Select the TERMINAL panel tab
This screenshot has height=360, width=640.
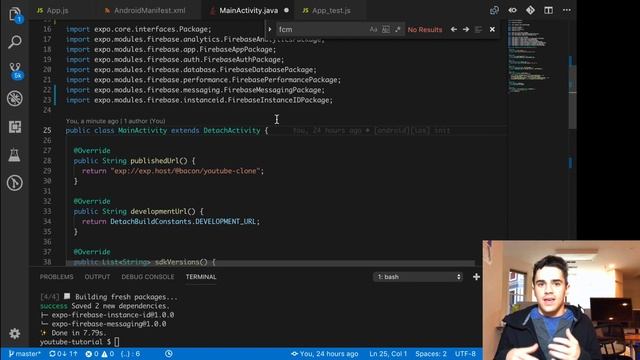[x=201, y=277]
